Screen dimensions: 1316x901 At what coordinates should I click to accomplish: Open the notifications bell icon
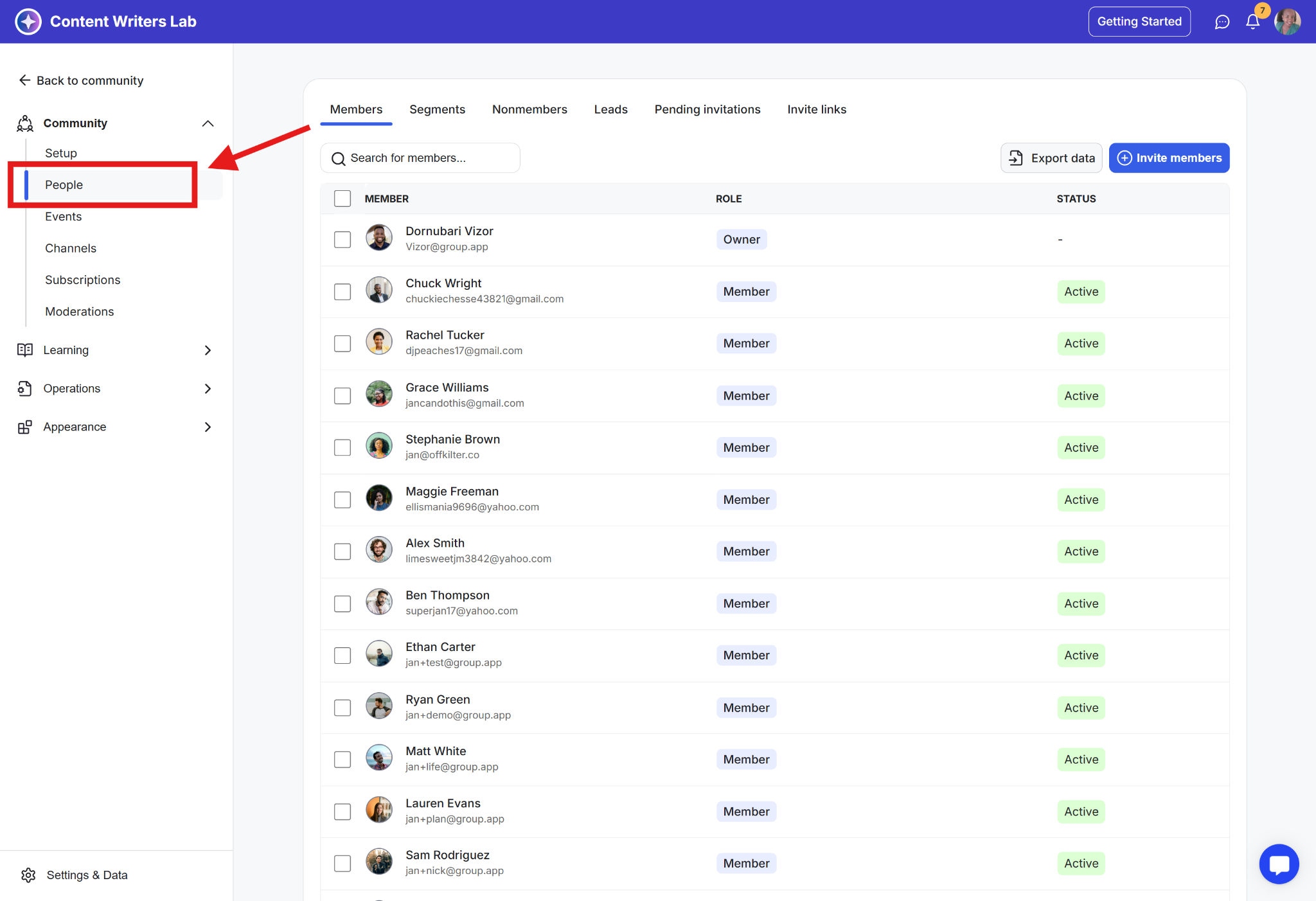click(x=1252, y=22)
